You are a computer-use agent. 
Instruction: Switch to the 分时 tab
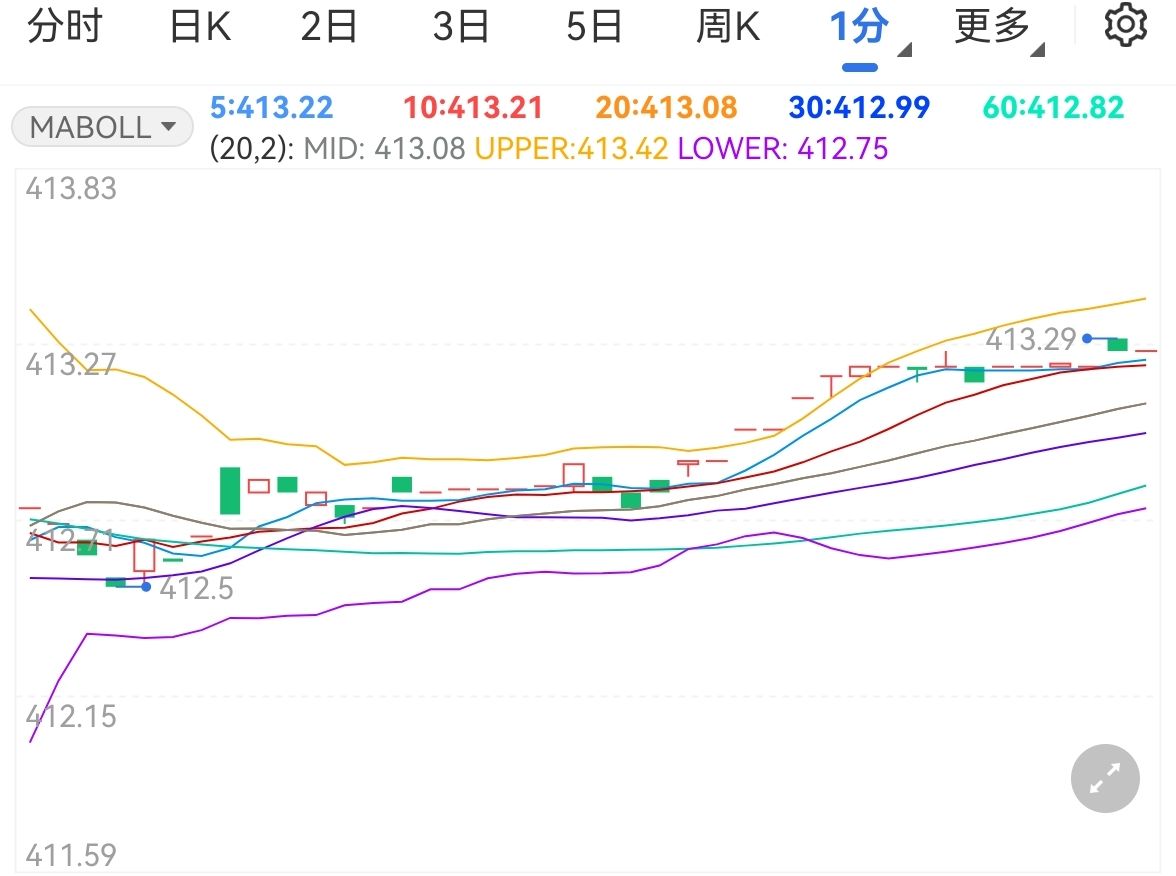click(x=64, y=26)
